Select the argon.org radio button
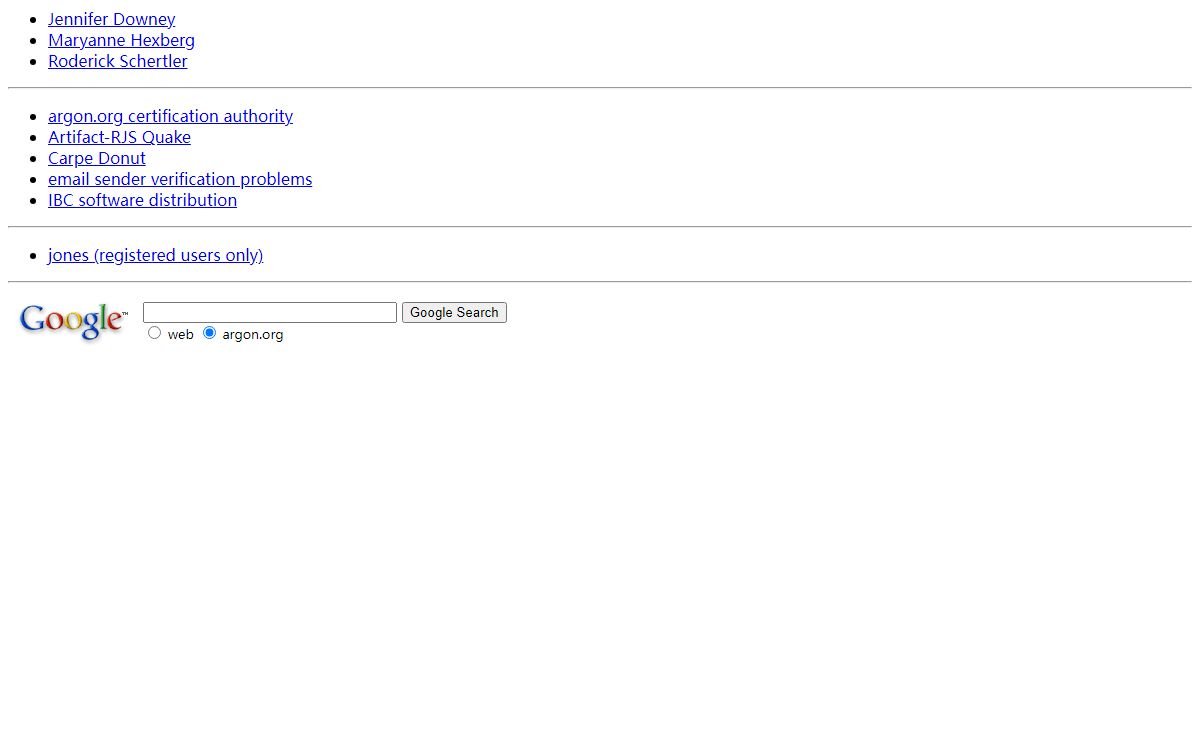This screenshot has width=1200, height=740. 209,333
